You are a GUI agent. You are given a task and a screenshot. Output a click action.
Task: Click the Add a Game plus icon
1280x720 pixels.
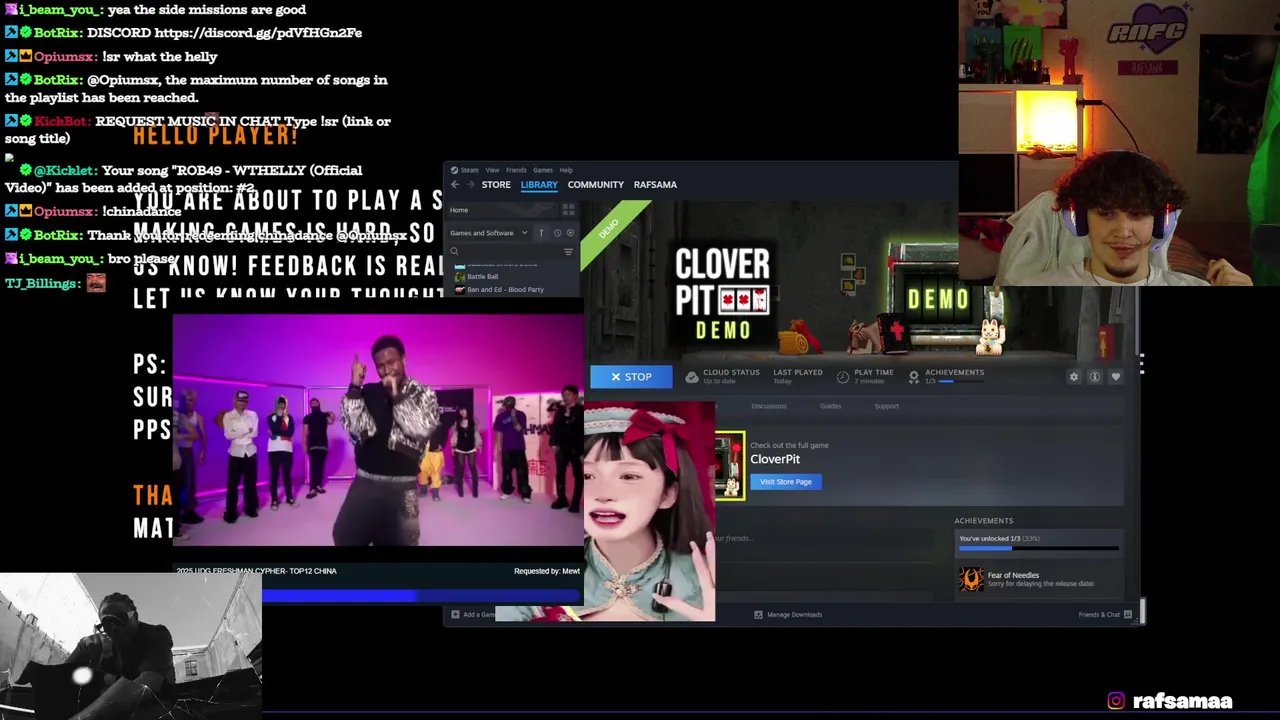click(x=455, y=615)
